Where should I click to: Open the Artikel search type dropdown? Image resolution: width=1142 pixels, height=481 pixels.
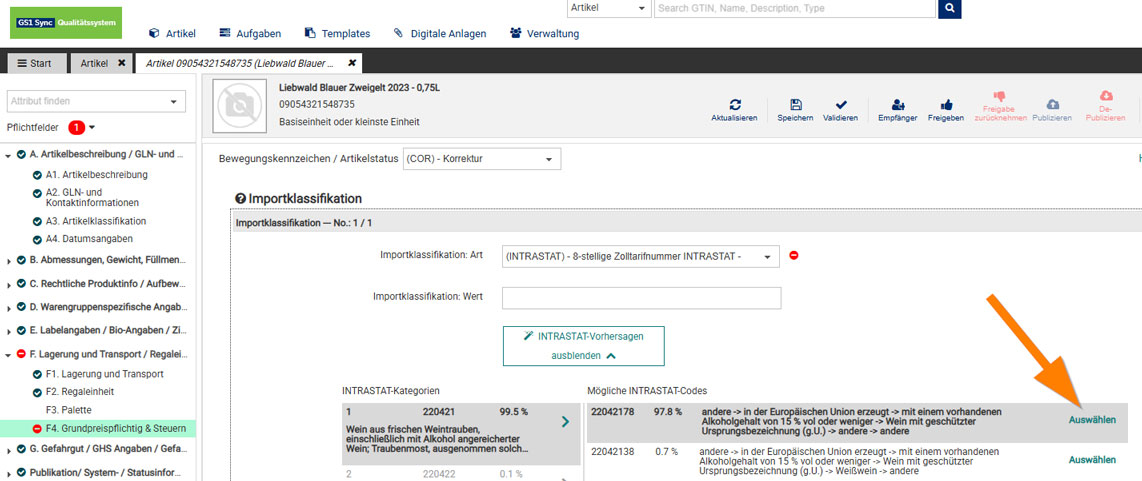coord(609,8)
